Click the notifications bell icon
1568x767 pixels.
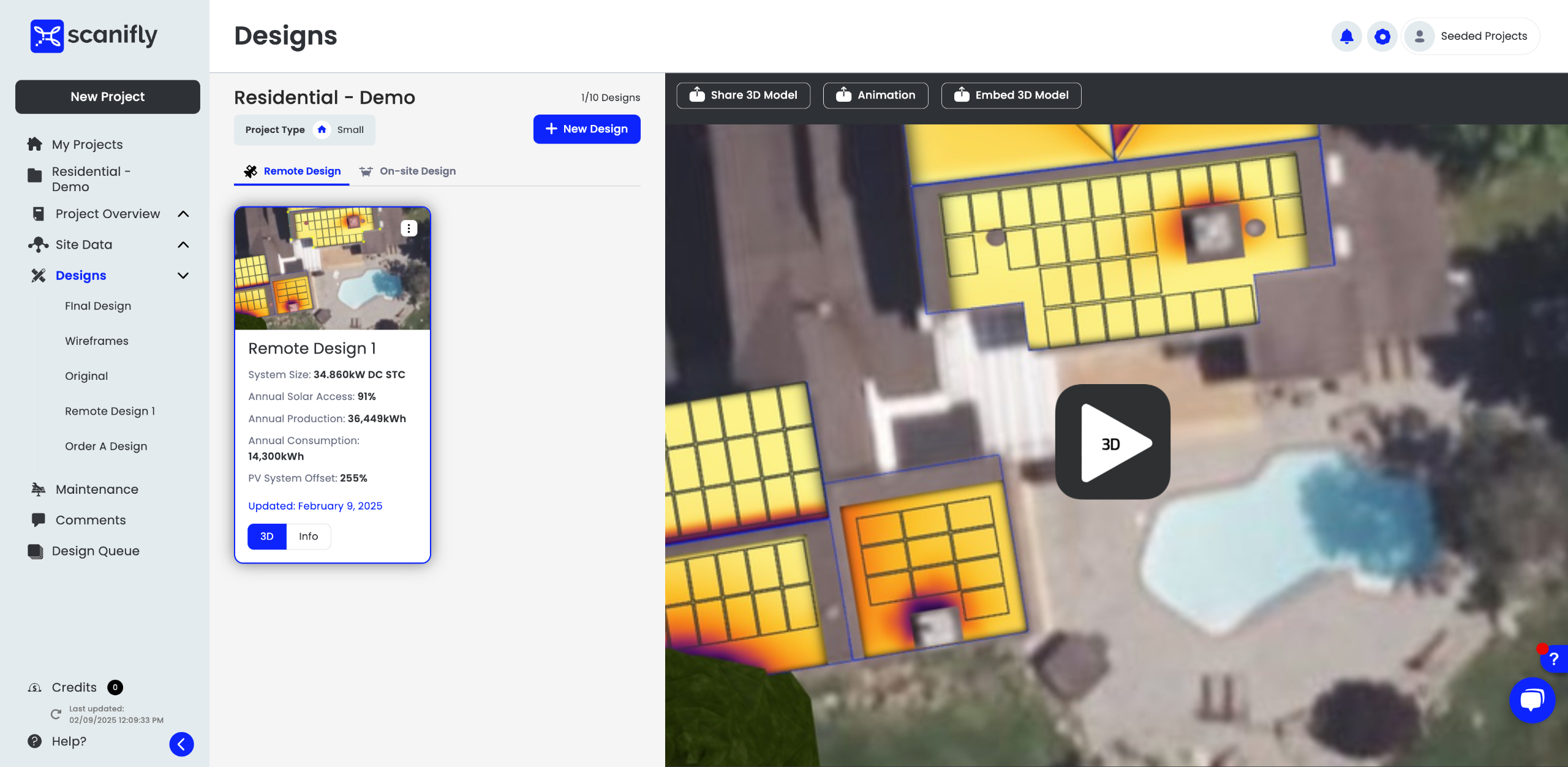point(1346,36)
